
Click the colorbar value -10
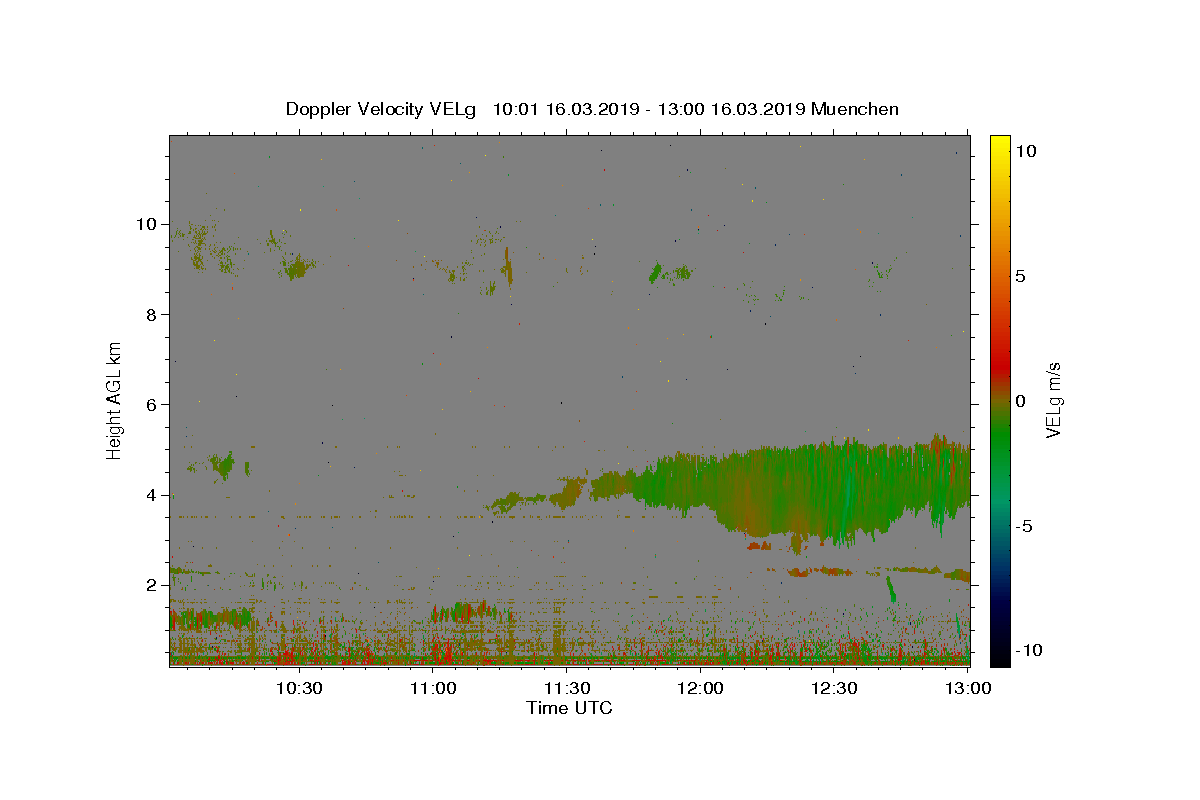pos(1028,650)
